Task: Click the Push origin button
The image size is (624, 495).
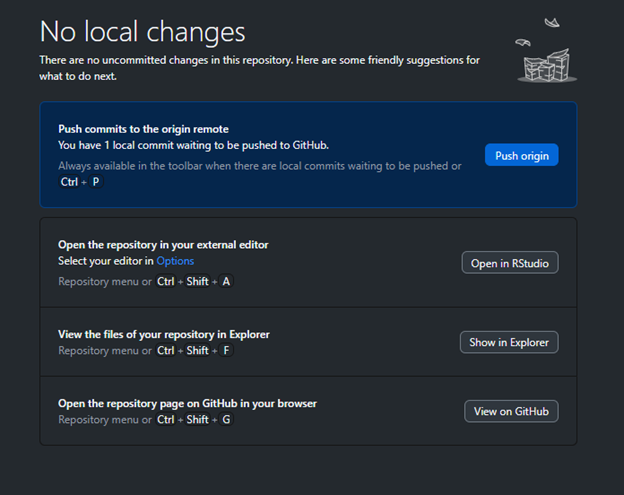Action: pyautogui.click(x=521, y=155)
